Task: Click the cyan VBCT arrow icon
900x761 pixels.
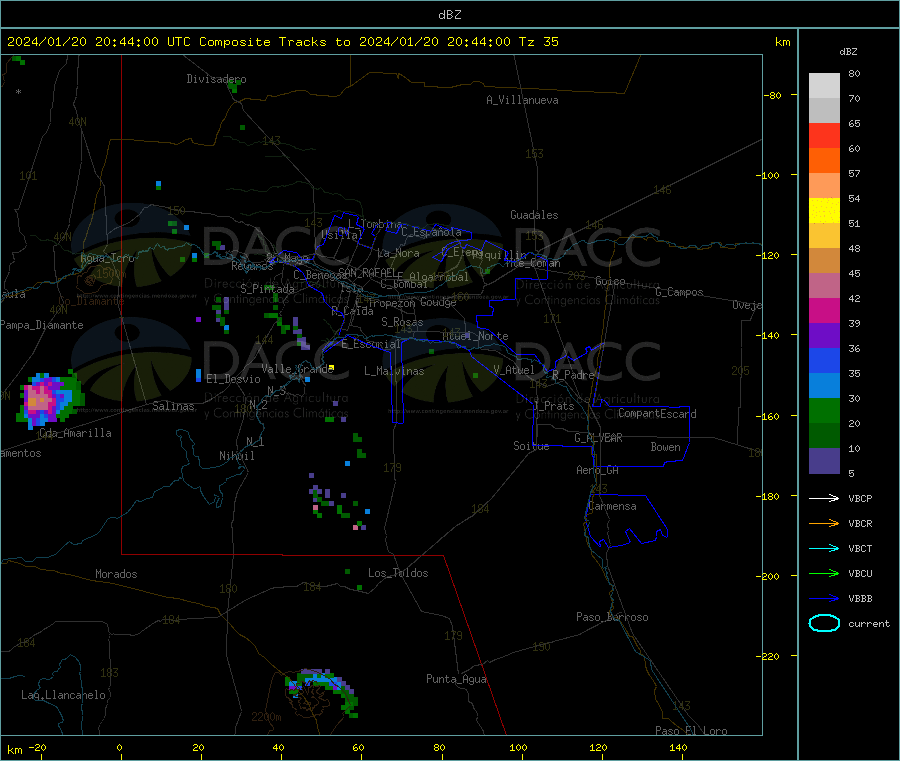Action: click(x=824, y=549)
